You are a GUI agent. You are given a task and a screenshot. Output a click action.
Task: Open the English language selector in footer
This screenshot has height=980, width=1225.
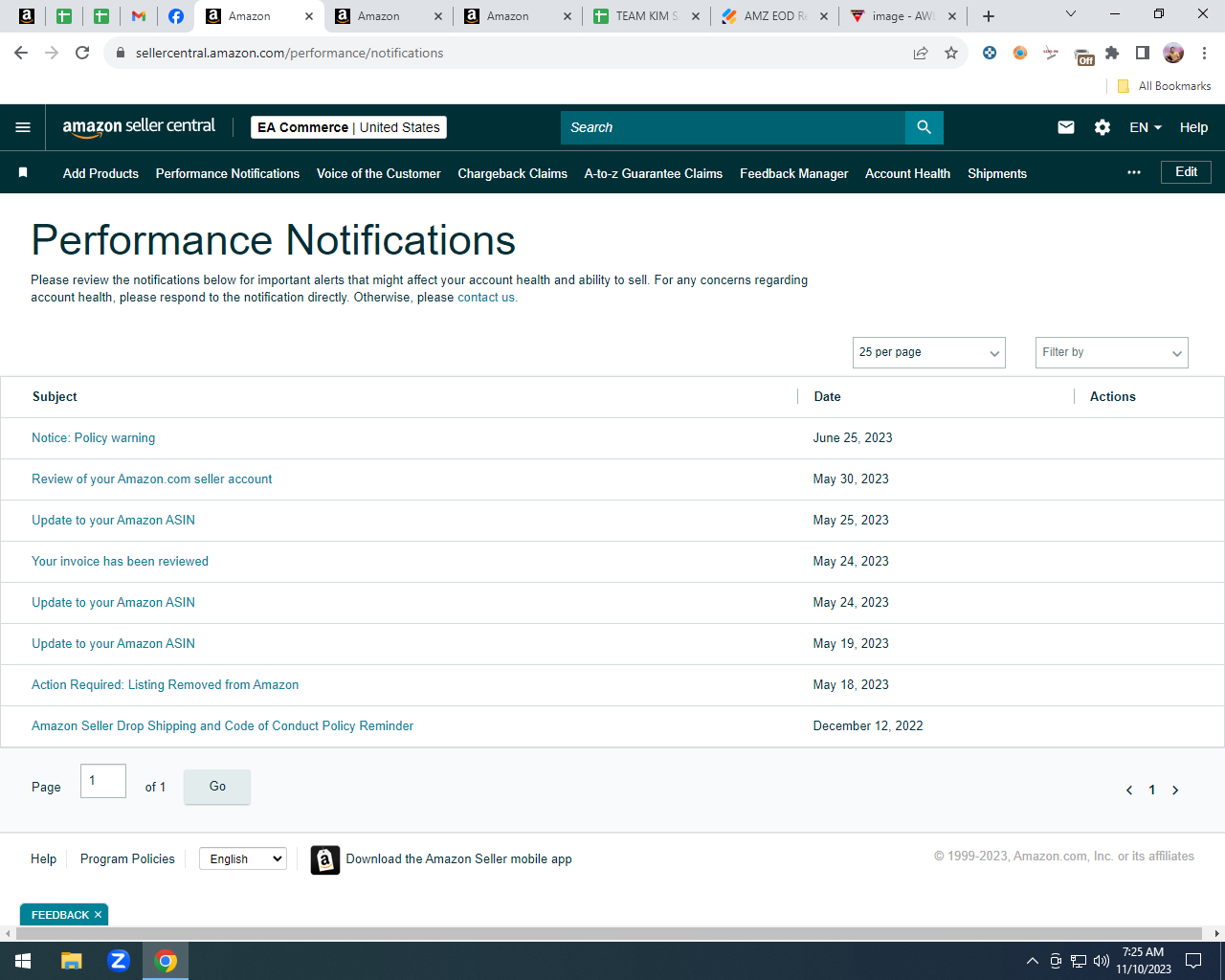[243, 858]
